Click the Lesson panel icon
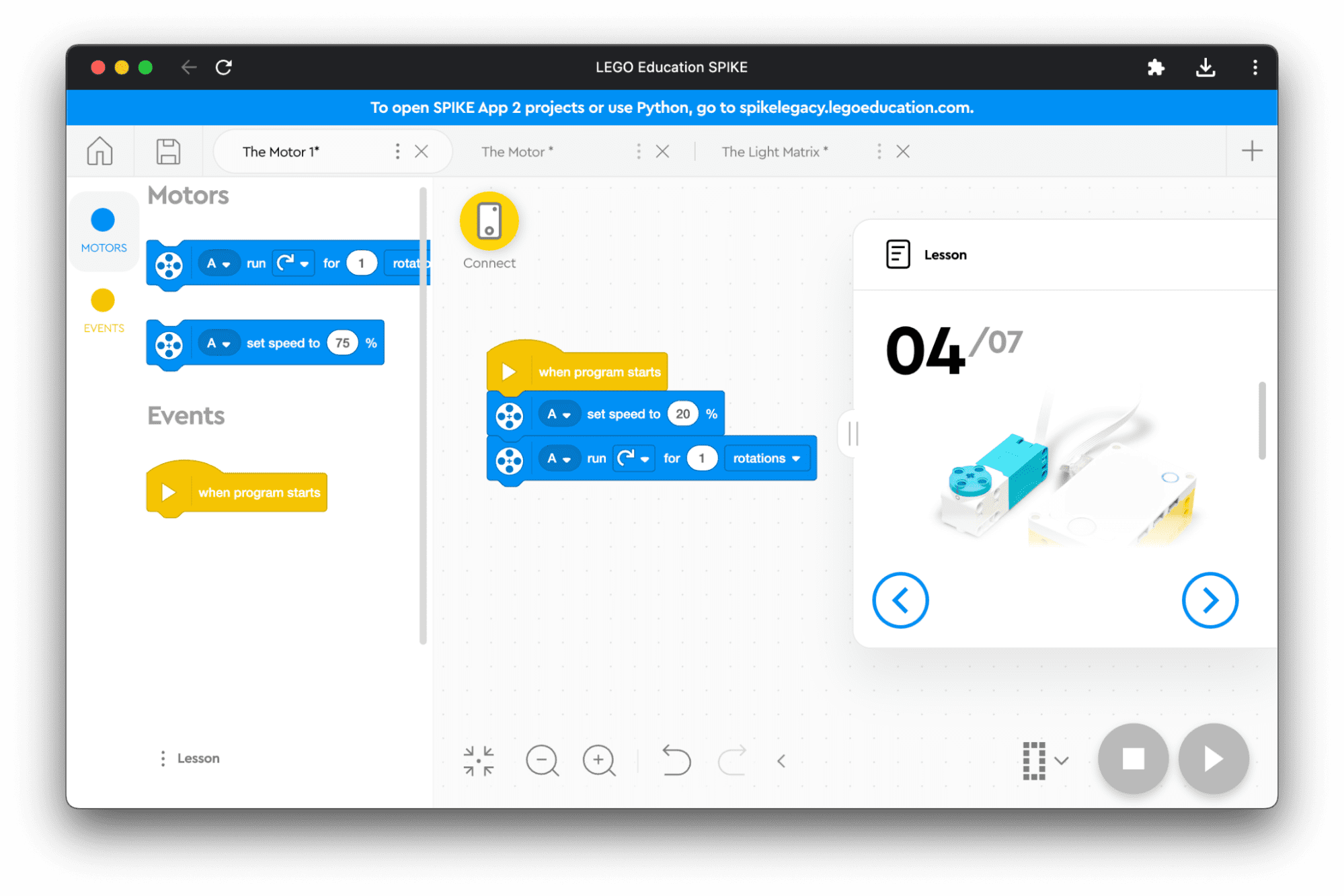This screenshot has height=896, width=1344. click(897, 253)
